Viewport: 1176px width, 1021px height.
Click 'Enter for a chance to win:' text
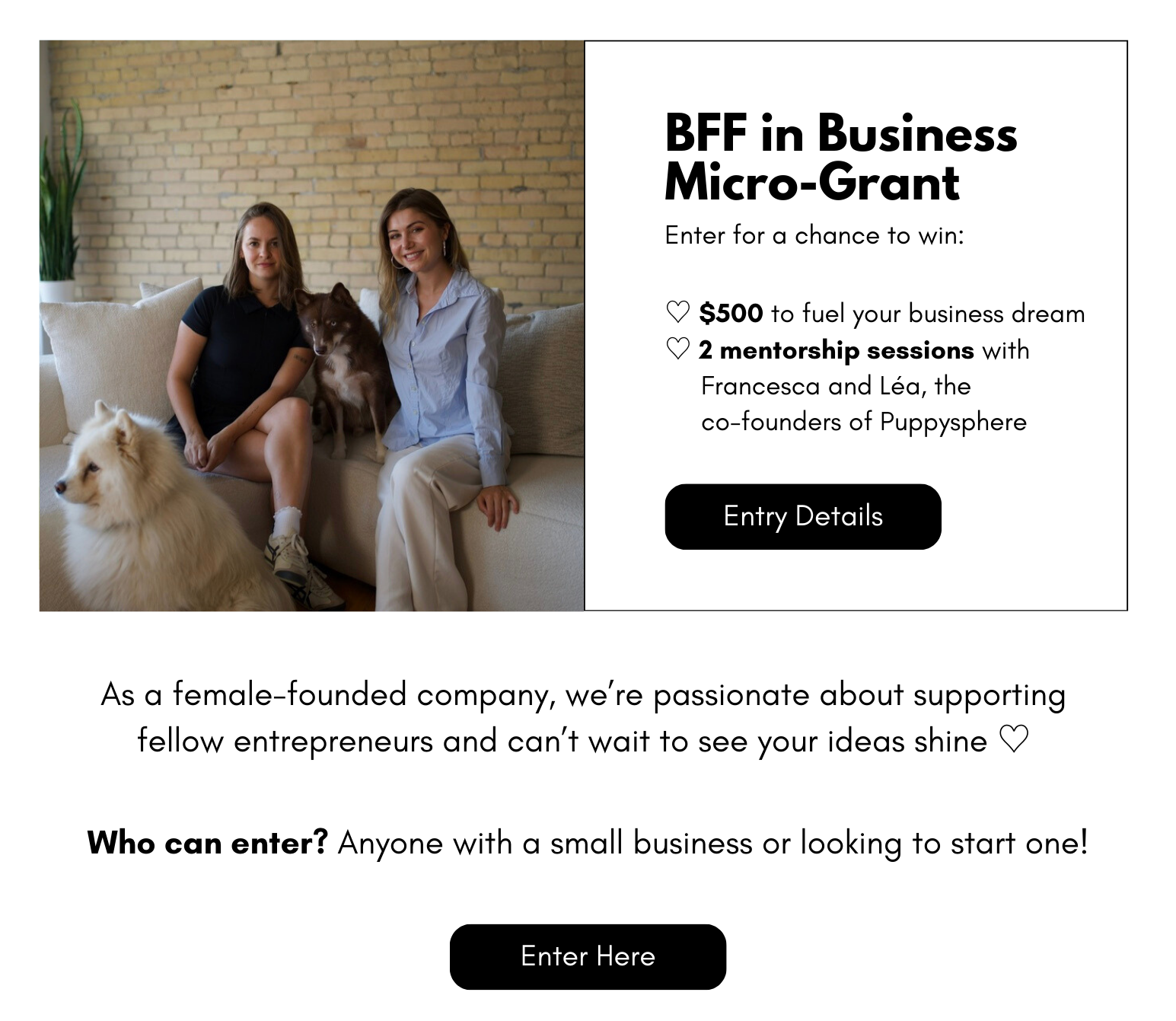click(x=814, y=235)
